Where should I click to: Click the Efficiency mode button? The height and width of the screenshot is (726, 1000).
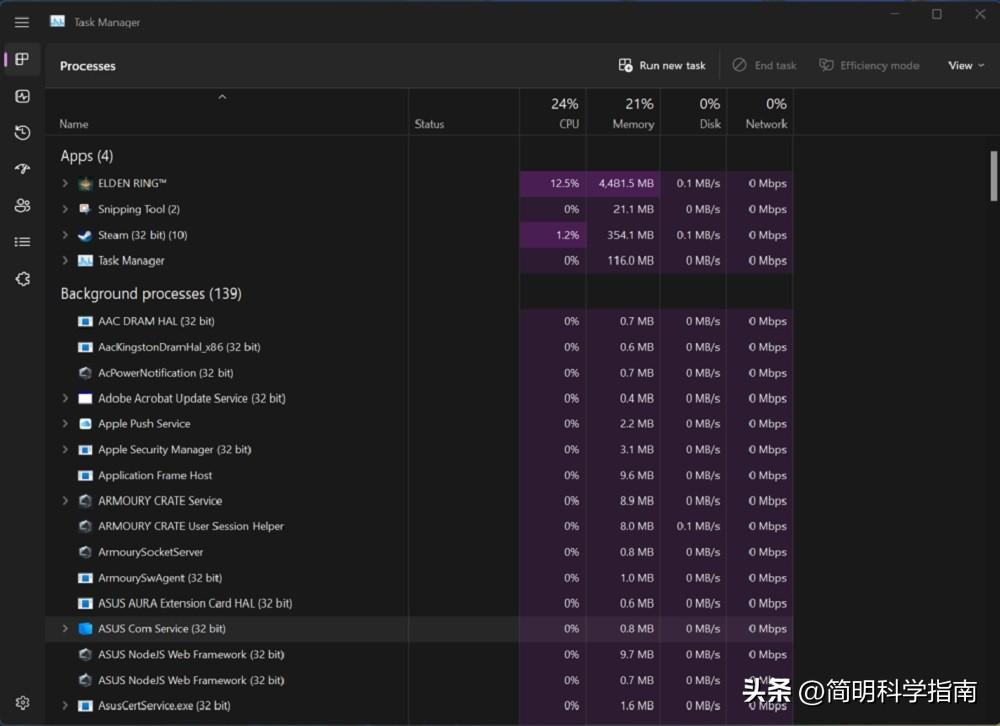tap(869, 66)
